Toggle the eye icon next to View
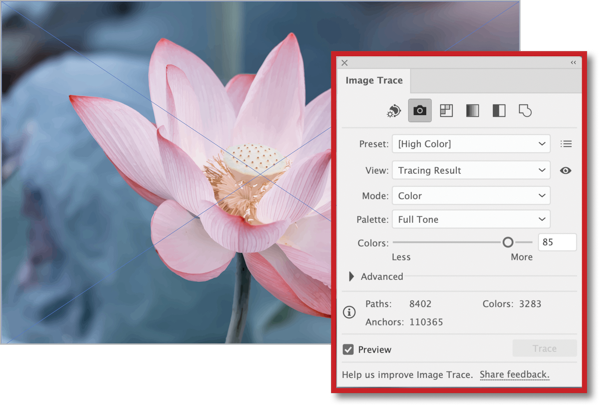Image resolution: width=600 pixels, height=406 pixels. [566, 171]
